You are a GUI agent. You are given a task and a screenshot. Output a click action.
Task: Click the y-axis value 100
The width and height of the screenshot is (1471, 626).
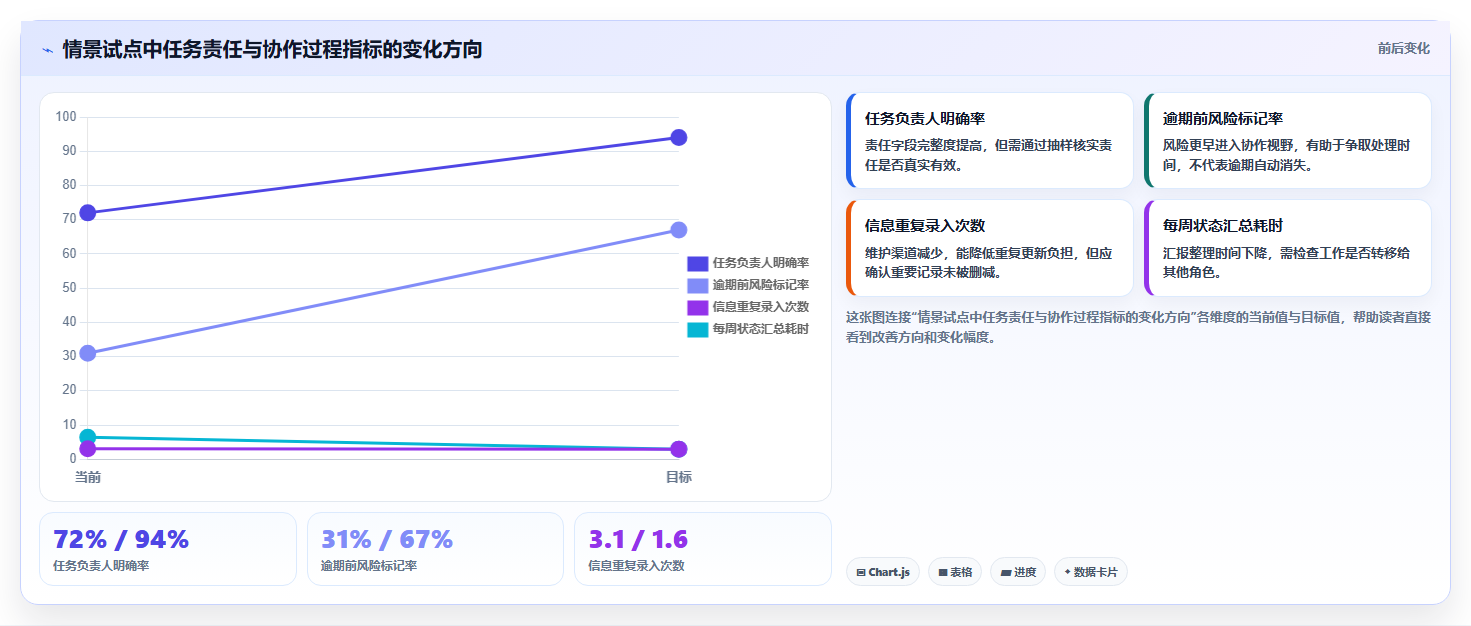[x=66, y=117]
